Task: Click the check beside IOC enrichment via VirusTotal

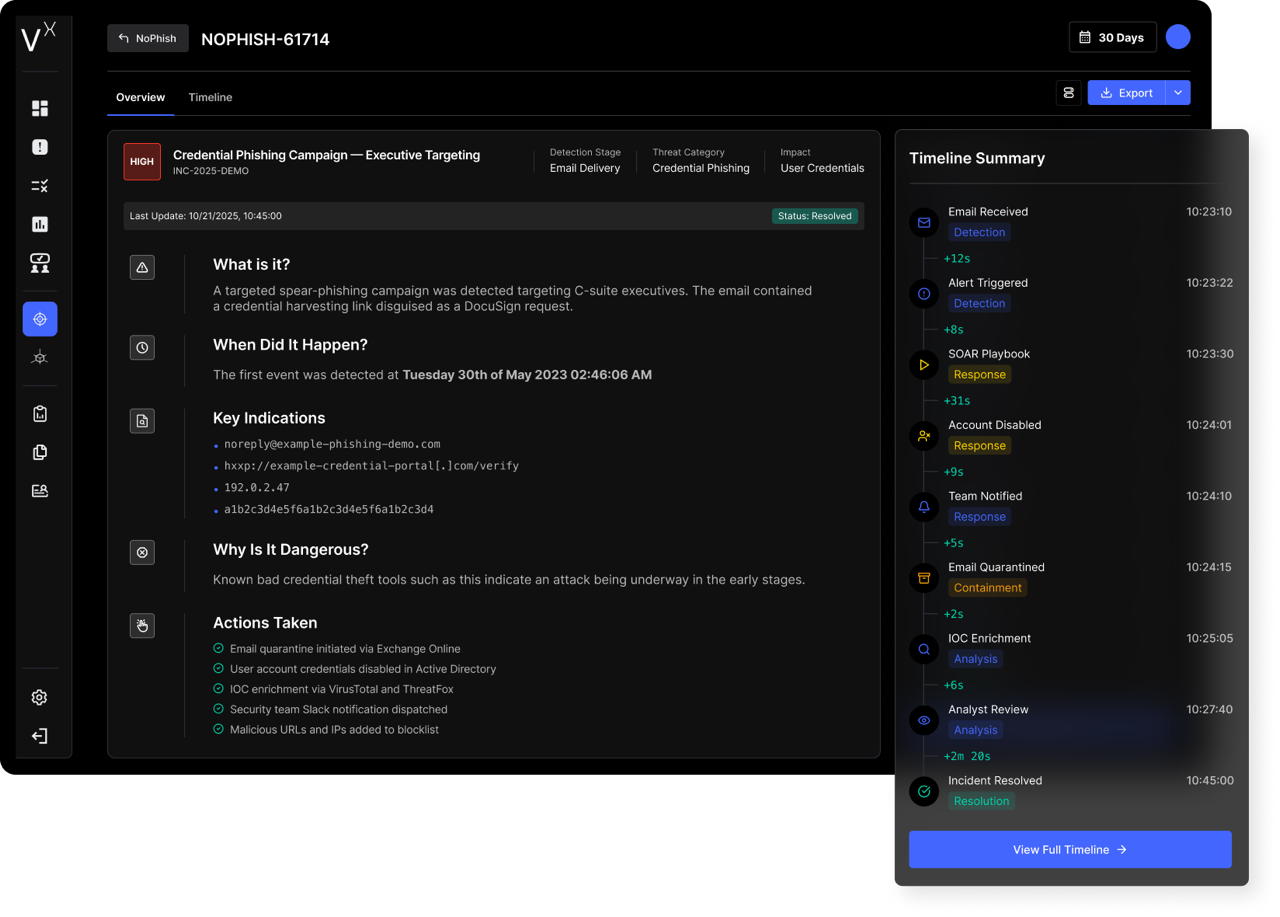Action: tap(218, 689)
